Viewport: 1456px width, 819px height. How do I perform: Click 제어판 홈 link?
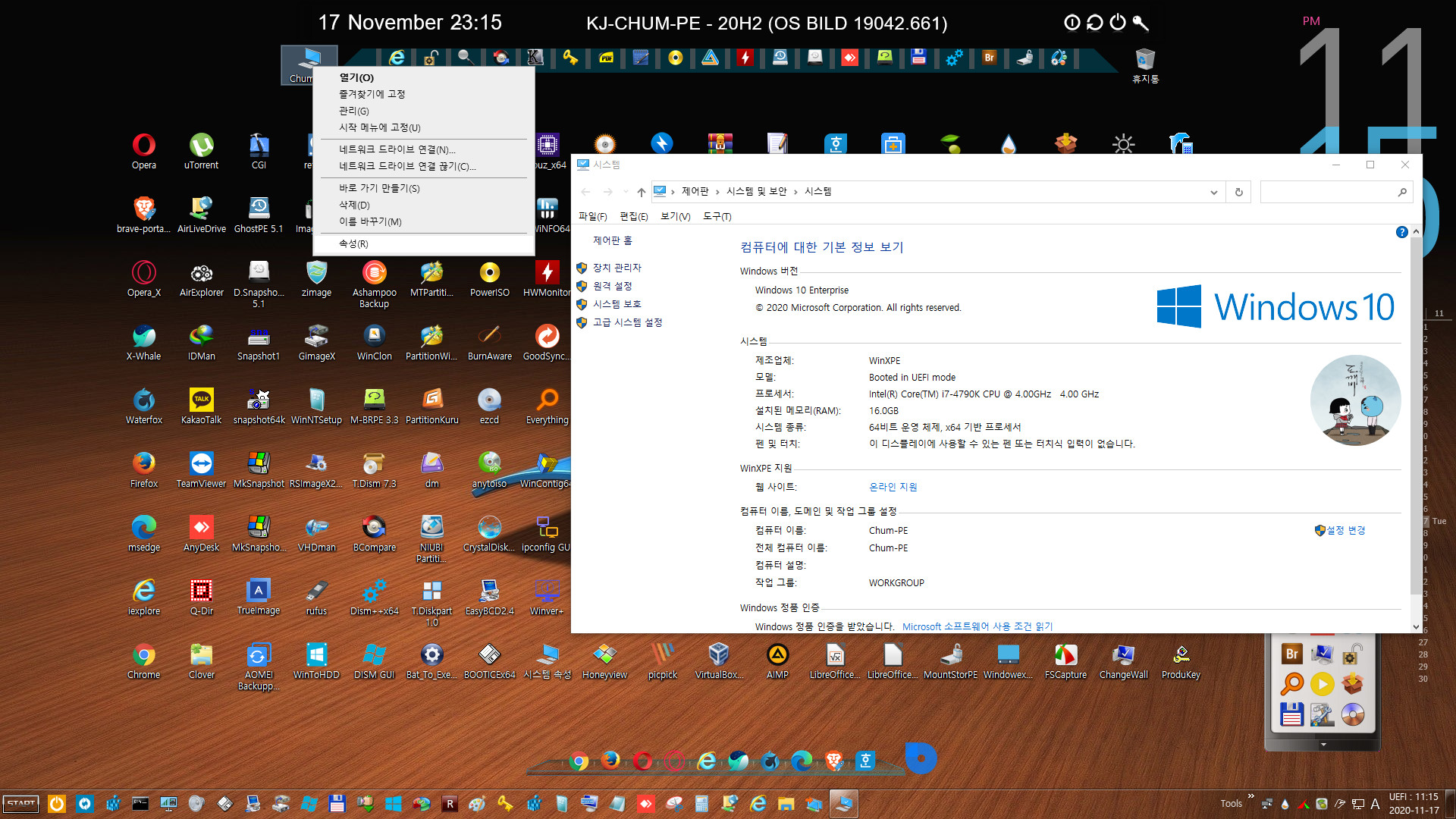click(612, 240)
